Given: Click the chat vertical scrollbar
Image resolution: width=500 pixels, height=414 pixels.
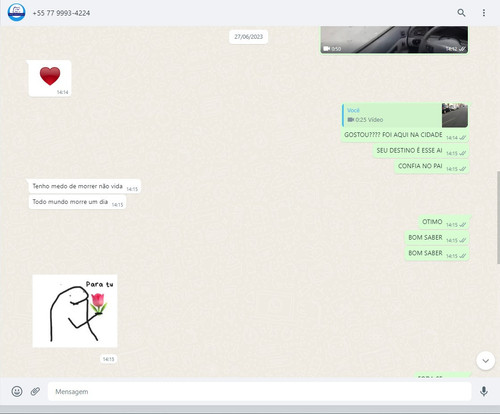Looking at the screenshot, I should (498, 217).
